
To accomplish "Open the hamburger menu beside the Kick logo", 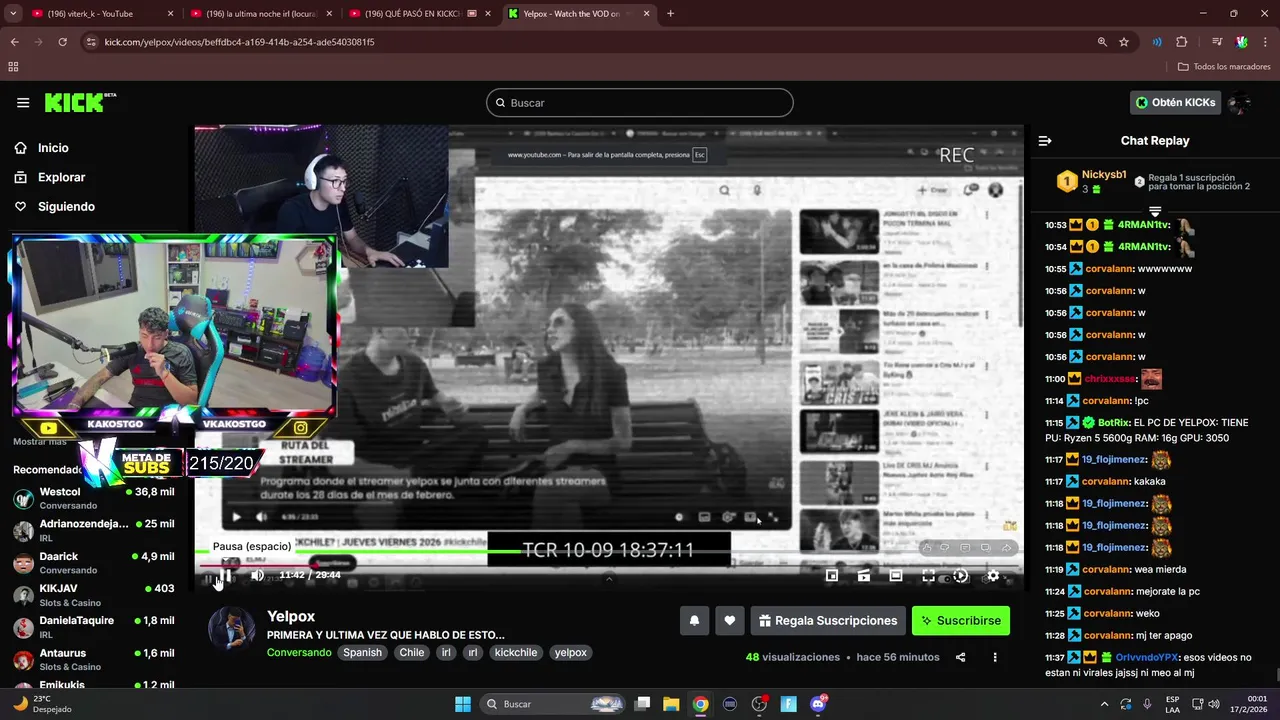I will pos(22,102).
